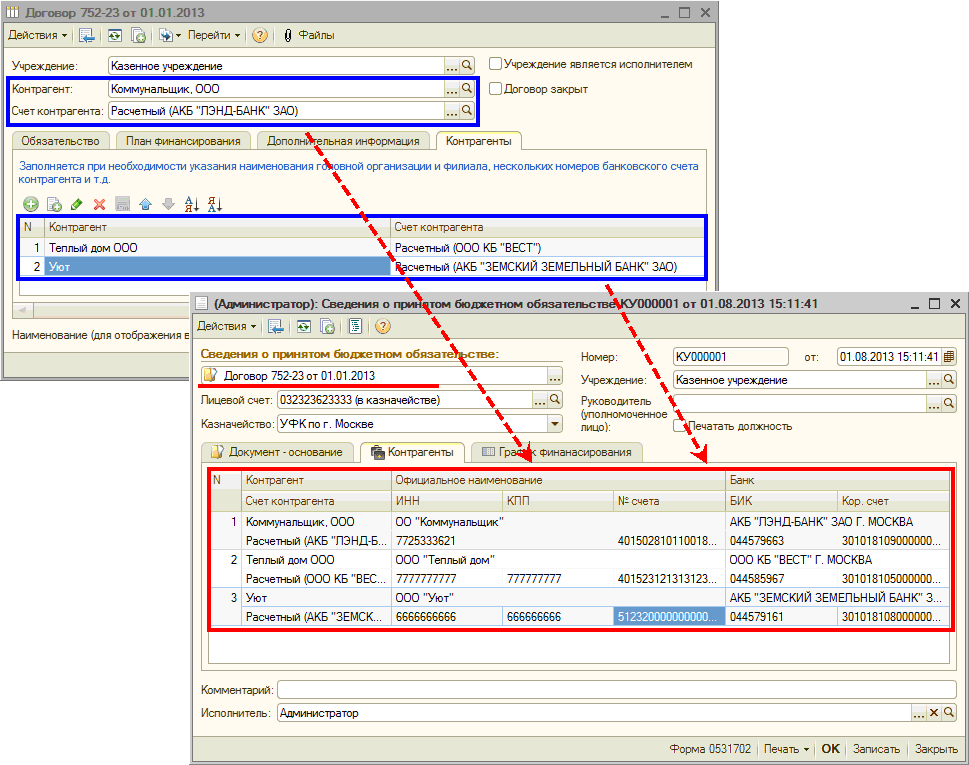The height and width of the screenshot is (765, 969).
Task: Click find-in-list icon in the Сведения window toolbar
Action: click(276, 326)
